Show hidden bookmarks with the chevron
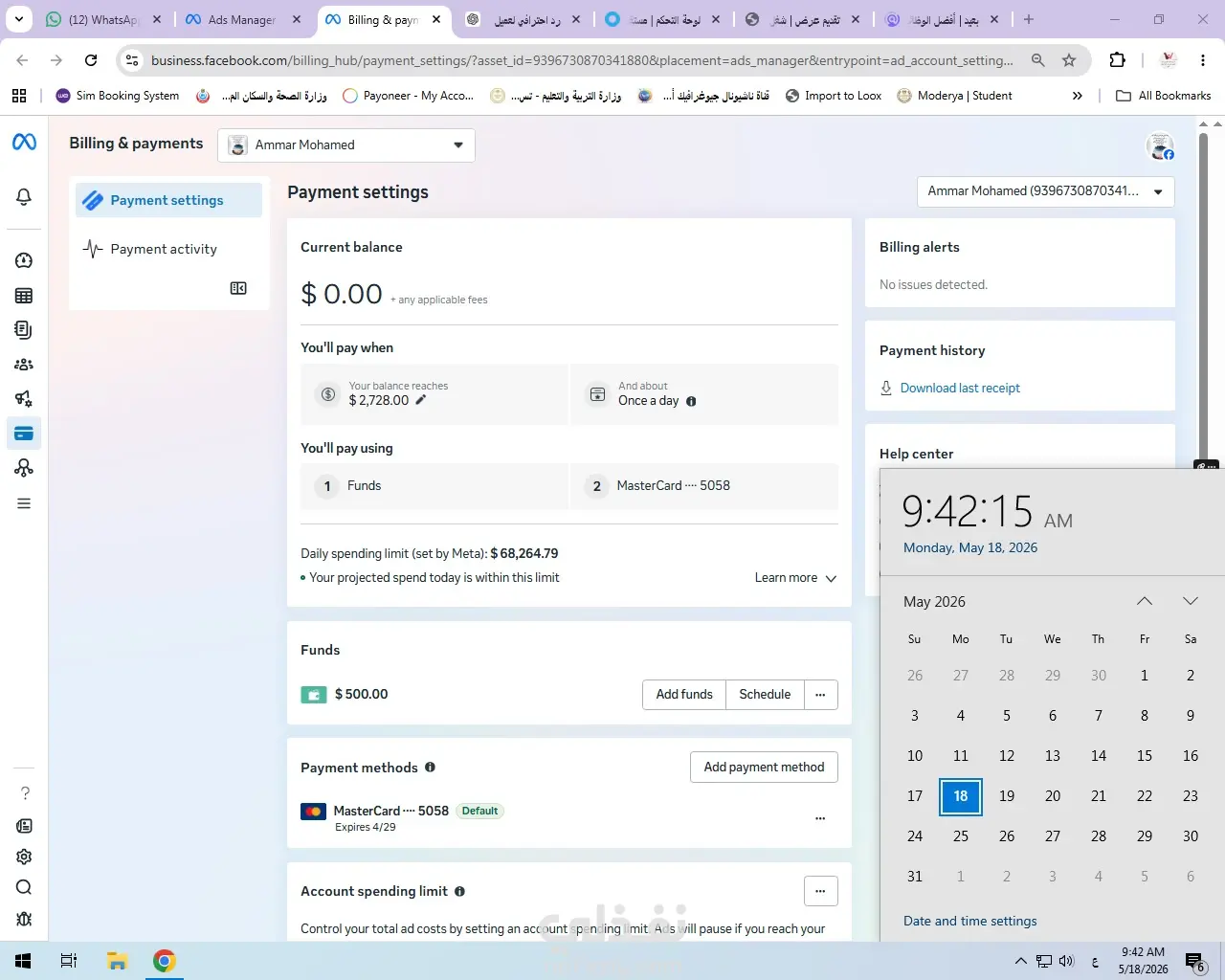Image resolution: width=1225 pixels, height=980 pixels. [1078, 96]
